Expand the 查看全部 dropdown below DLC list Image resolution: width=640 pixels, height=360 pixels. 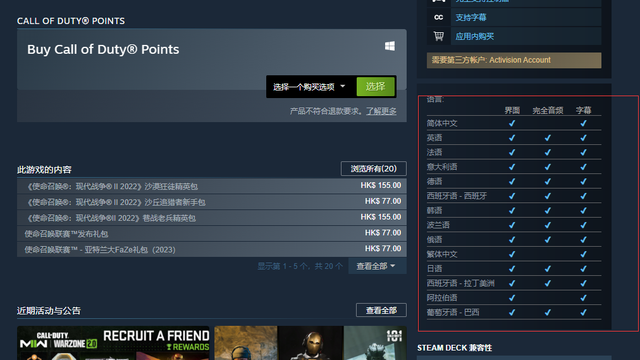[x=377, y=266]
